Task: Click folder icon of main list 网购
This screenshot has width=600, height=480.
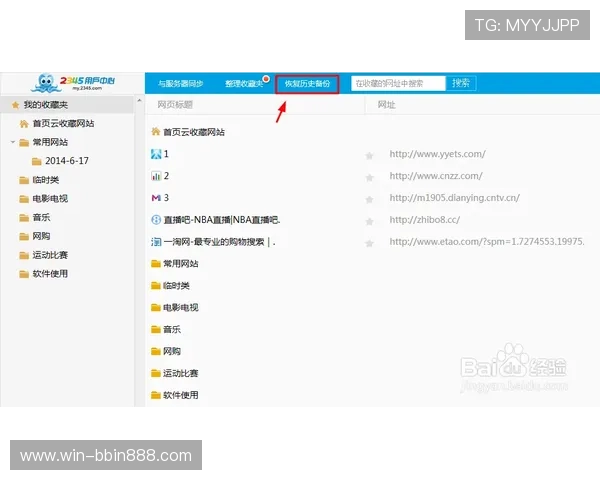Action: click(156, 351)
